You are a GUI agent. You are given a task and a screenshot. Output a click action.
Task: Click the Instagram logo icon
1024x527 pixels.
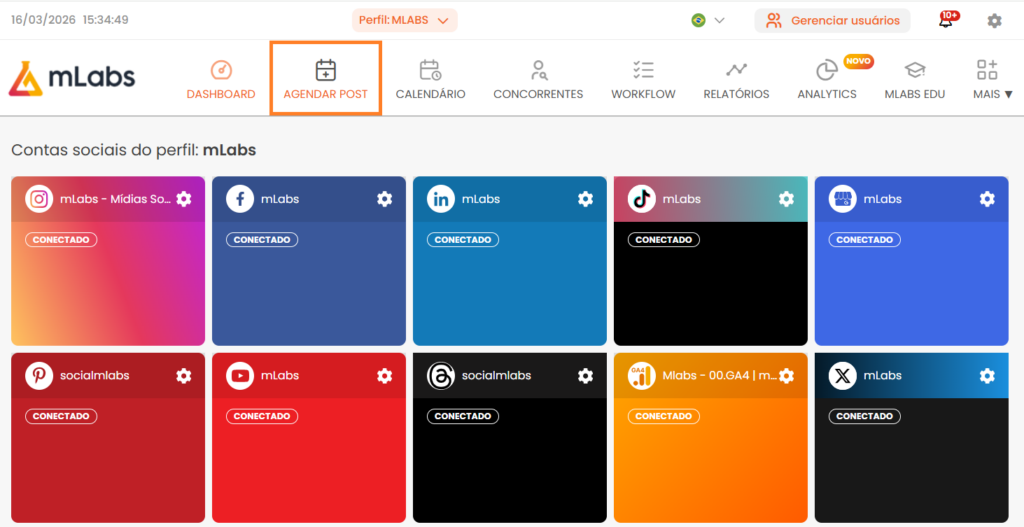(39, 199)
